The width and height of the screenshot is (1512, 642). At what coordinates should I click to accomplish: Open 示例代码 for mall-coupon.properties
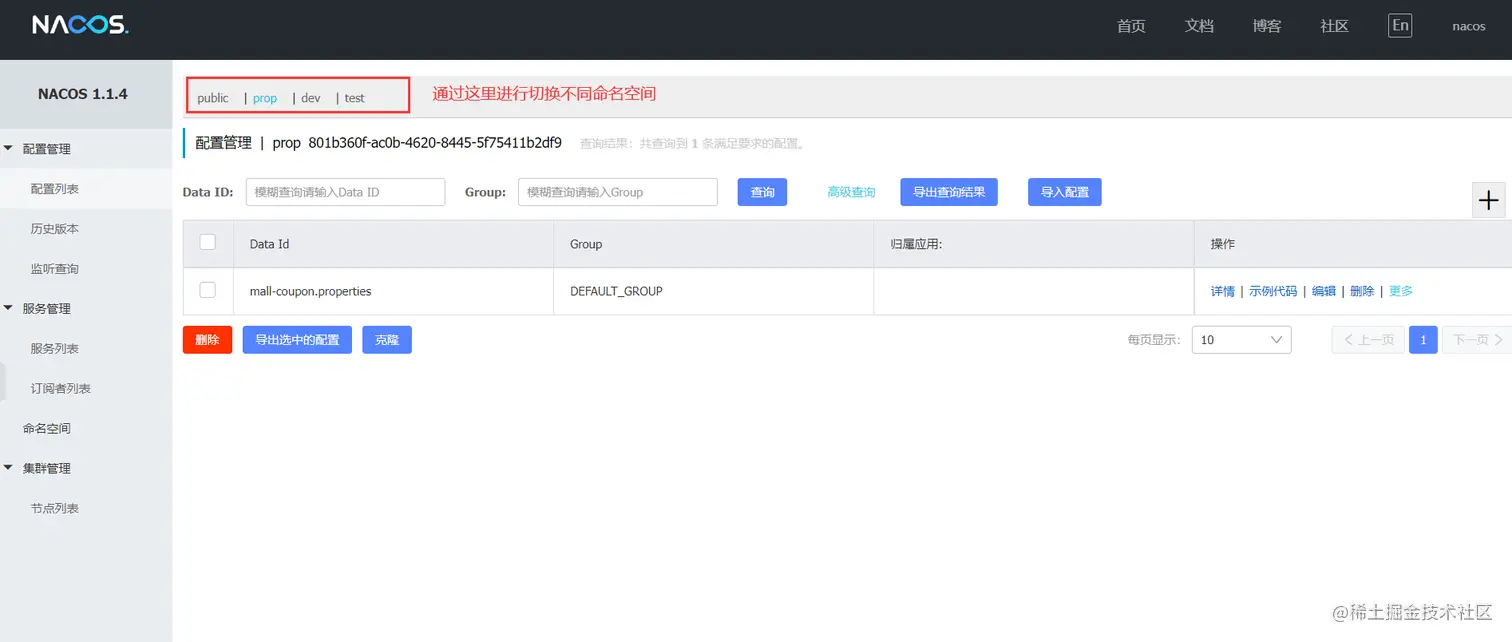(1273, 291)
